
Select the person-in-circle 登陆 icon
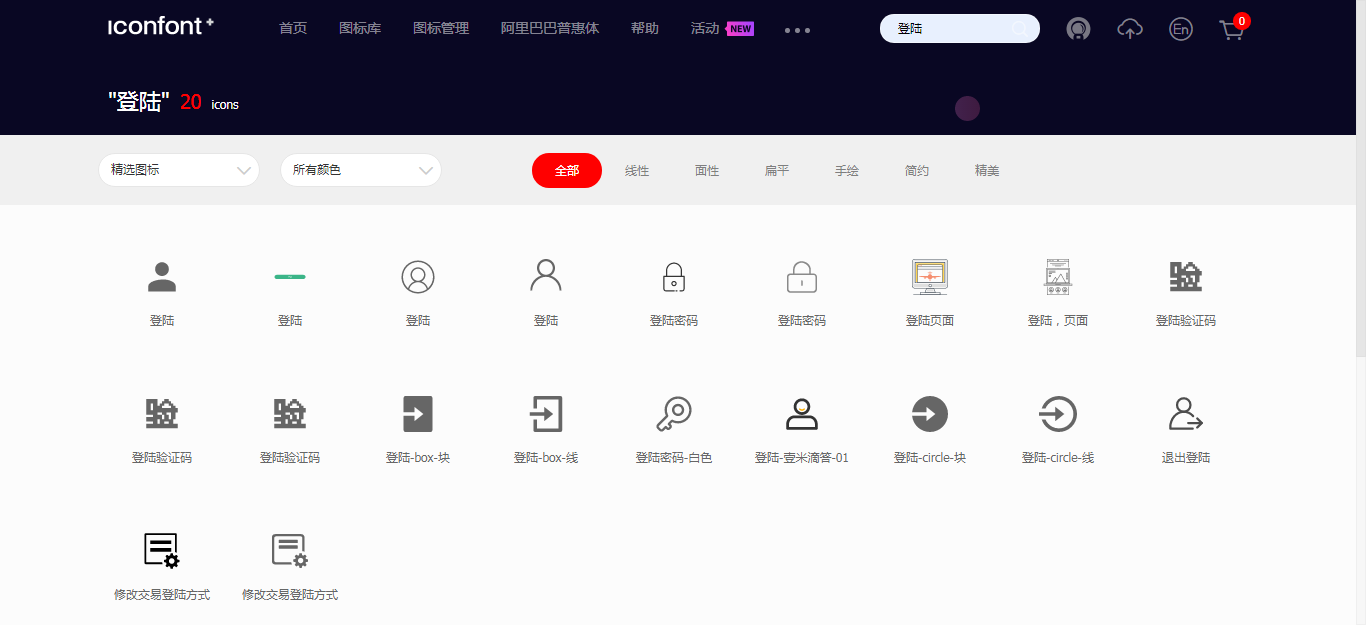coord(418,276)
